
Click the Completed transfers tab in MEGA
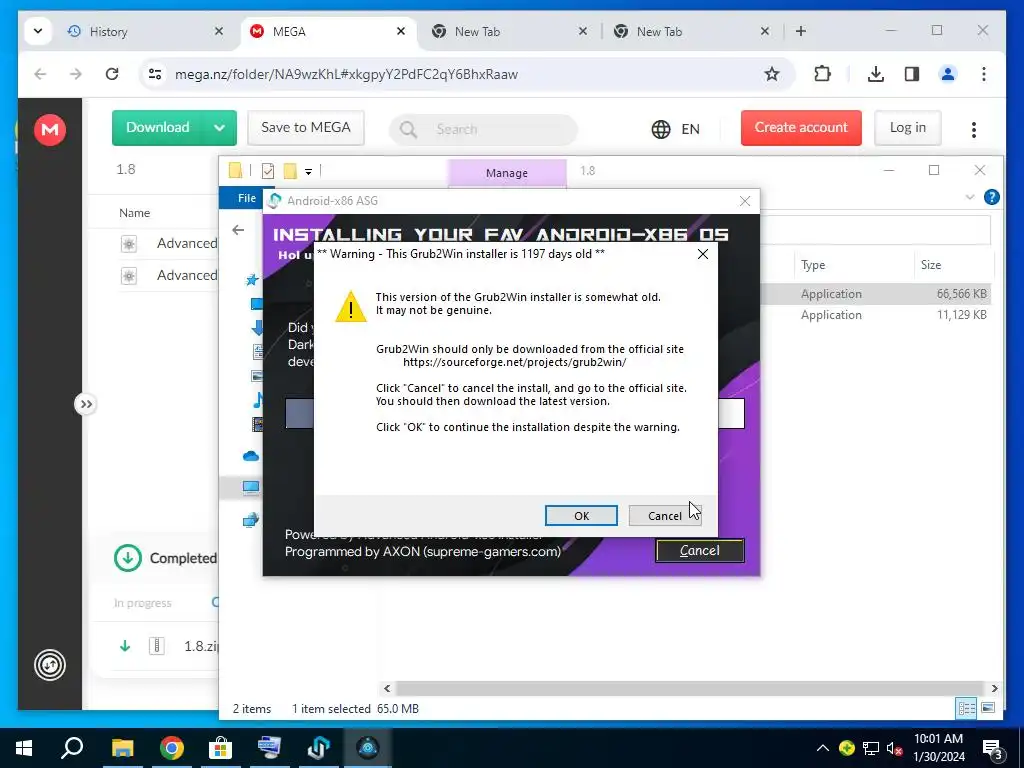165,558
